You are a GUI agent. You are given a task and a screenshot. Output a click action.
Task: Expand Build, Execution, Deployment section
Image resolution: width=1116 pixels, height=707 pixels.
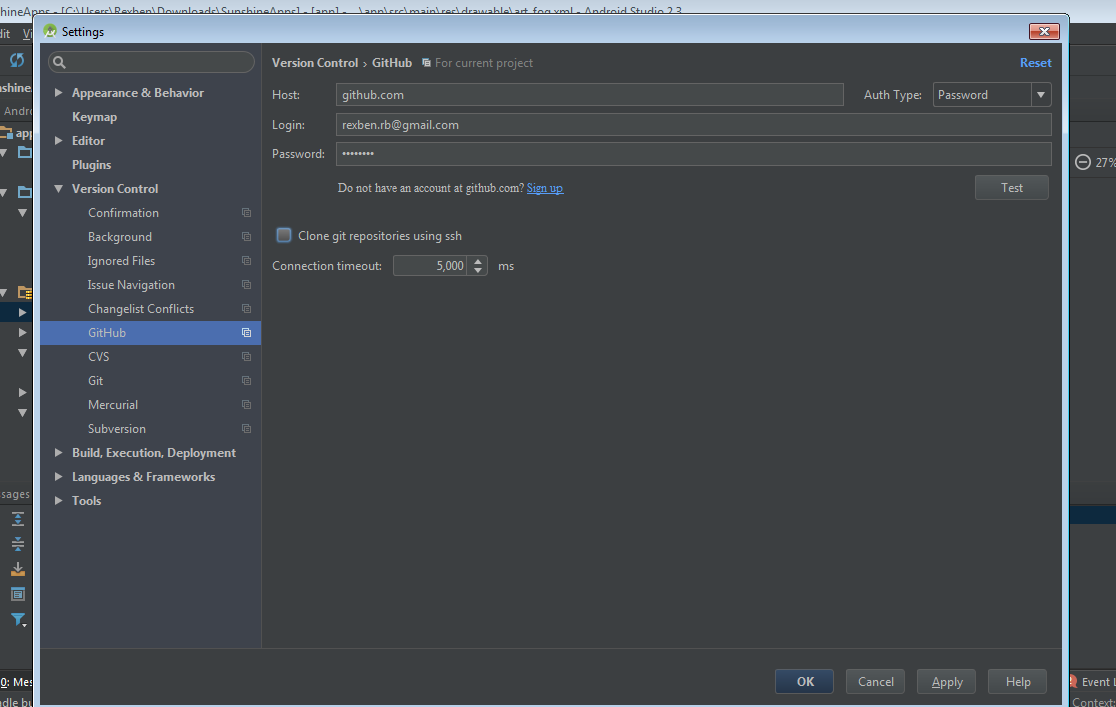click(58, 453)
